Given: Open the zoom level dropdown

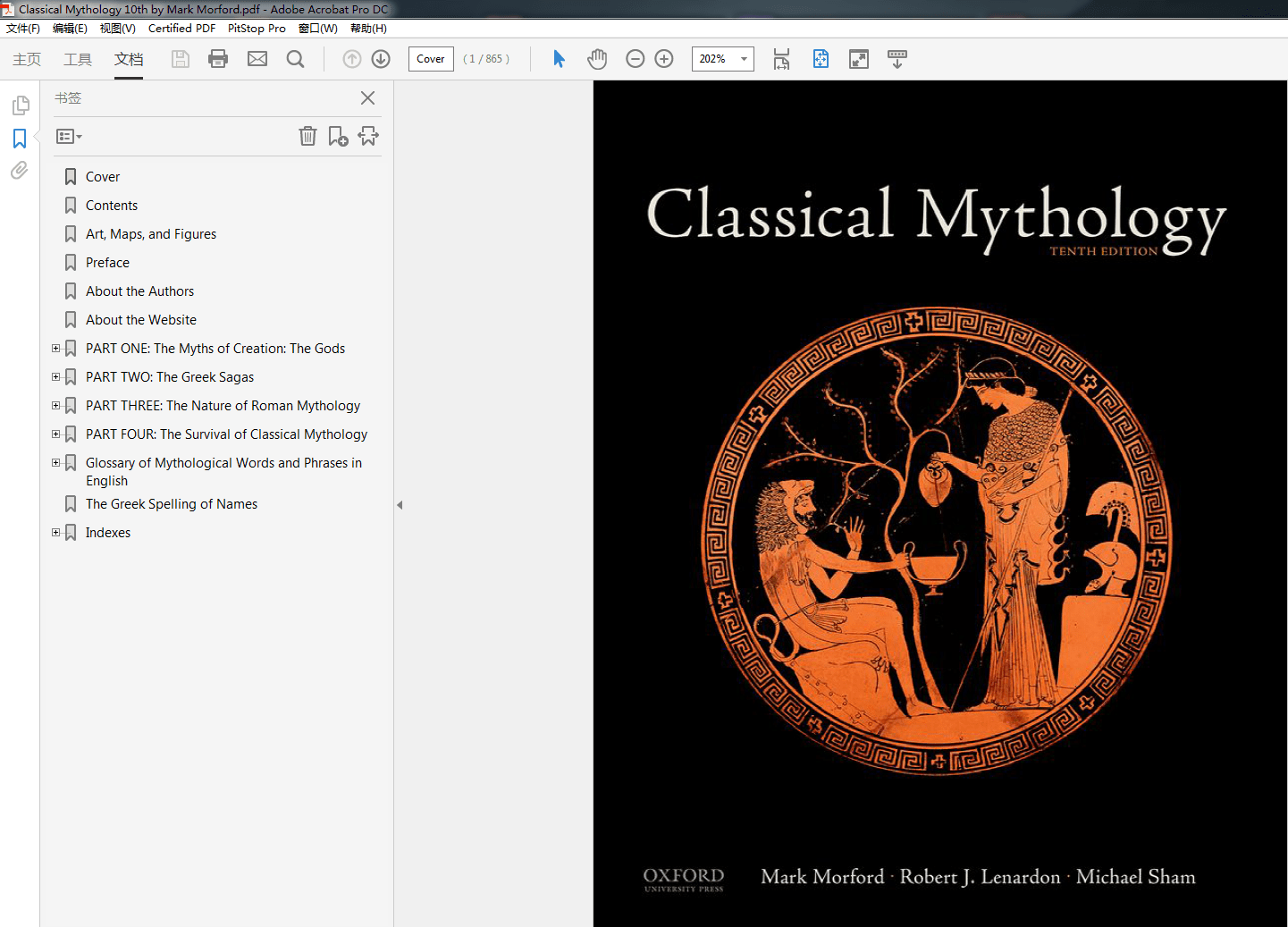Looking at the screenshot, I should [743, 59].
